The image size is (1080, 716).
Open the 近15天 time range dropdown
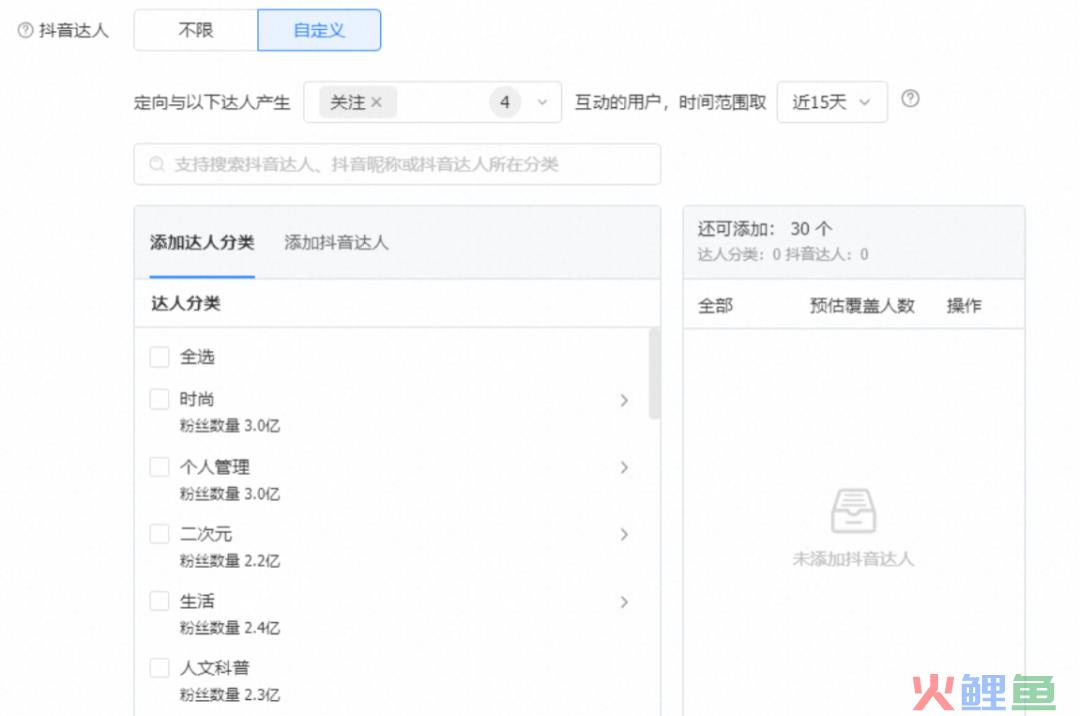pyautogui.click(x=832, y=102)
